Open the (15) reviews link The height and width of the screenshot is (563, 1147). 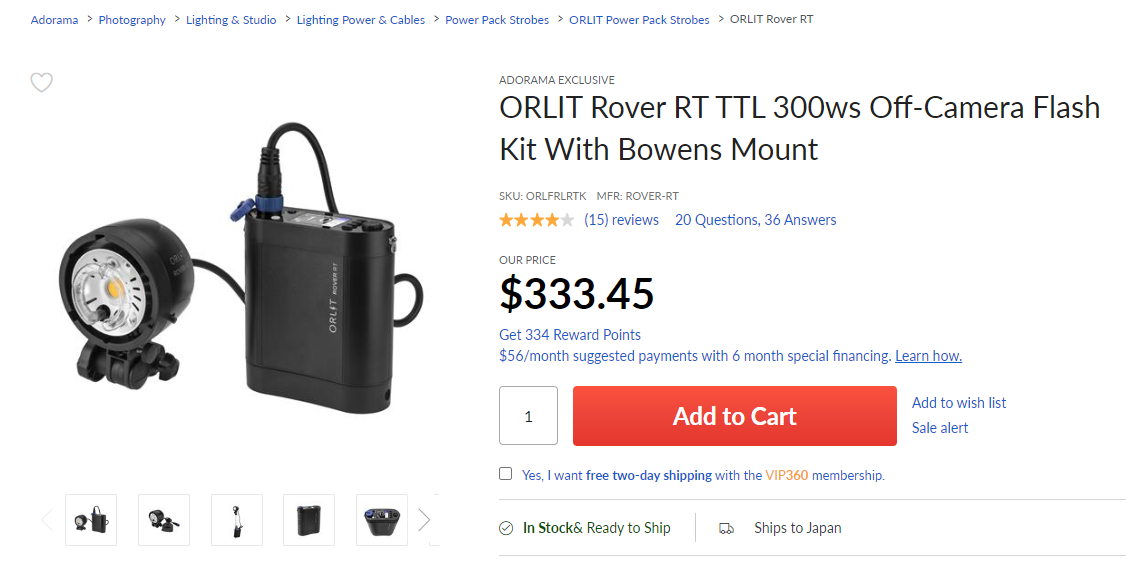coord(621,220)
